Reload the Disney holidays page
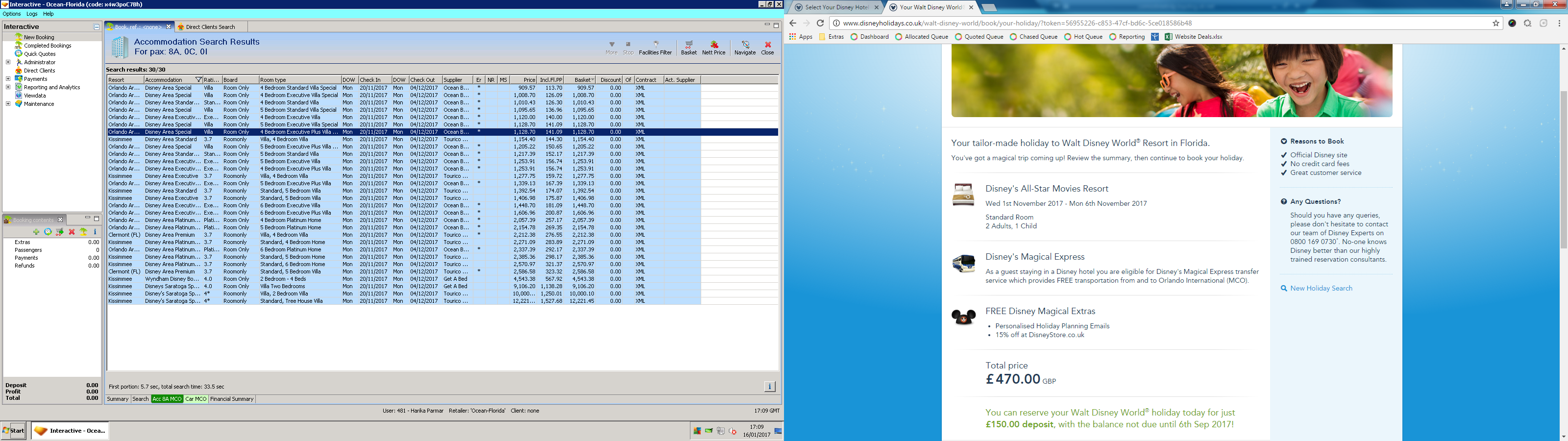This screenshot has width=1568, height=441. tap(820, 23)
